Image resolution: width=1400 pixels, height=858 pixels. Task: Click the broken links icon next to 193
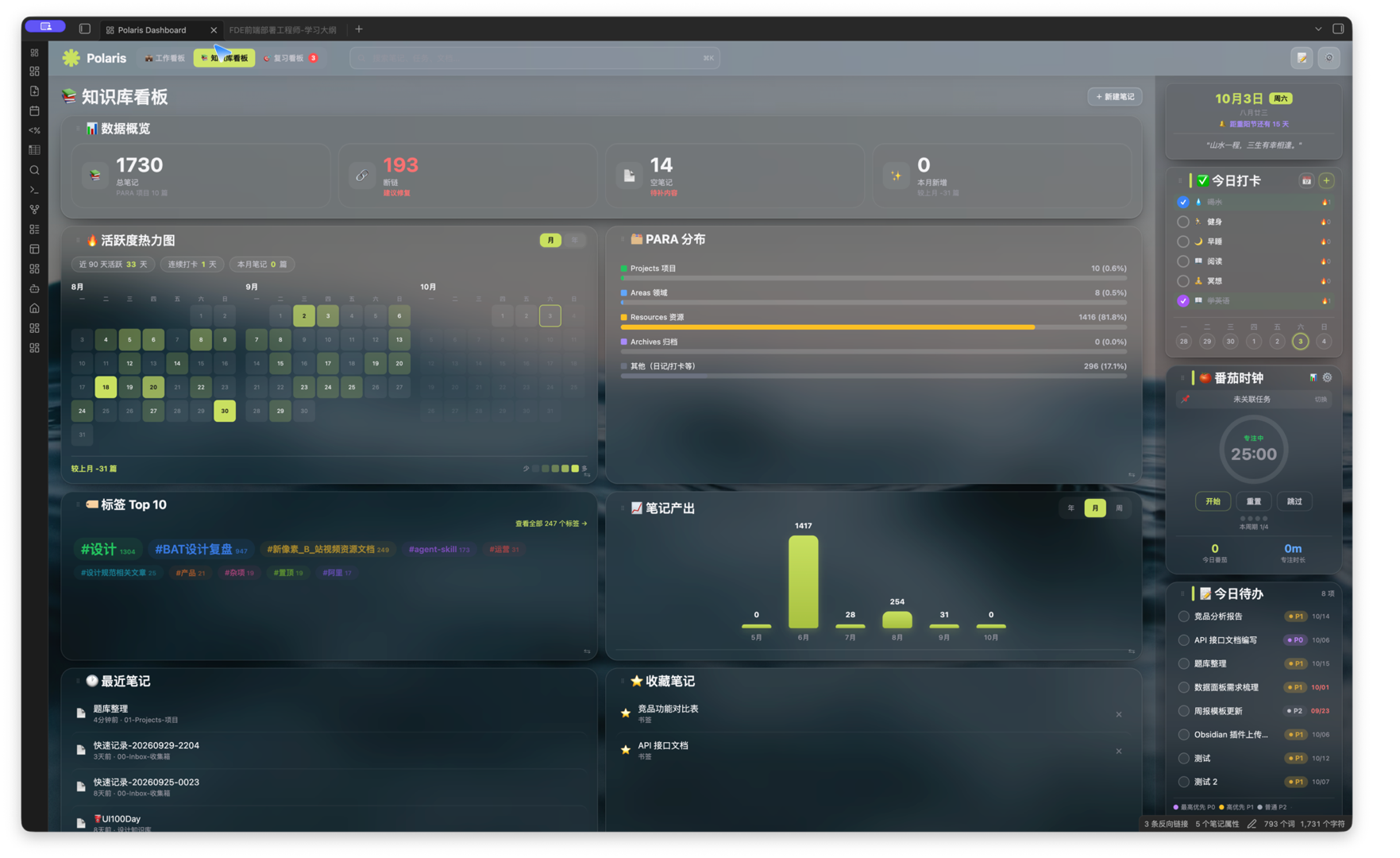tap(362, 176)
